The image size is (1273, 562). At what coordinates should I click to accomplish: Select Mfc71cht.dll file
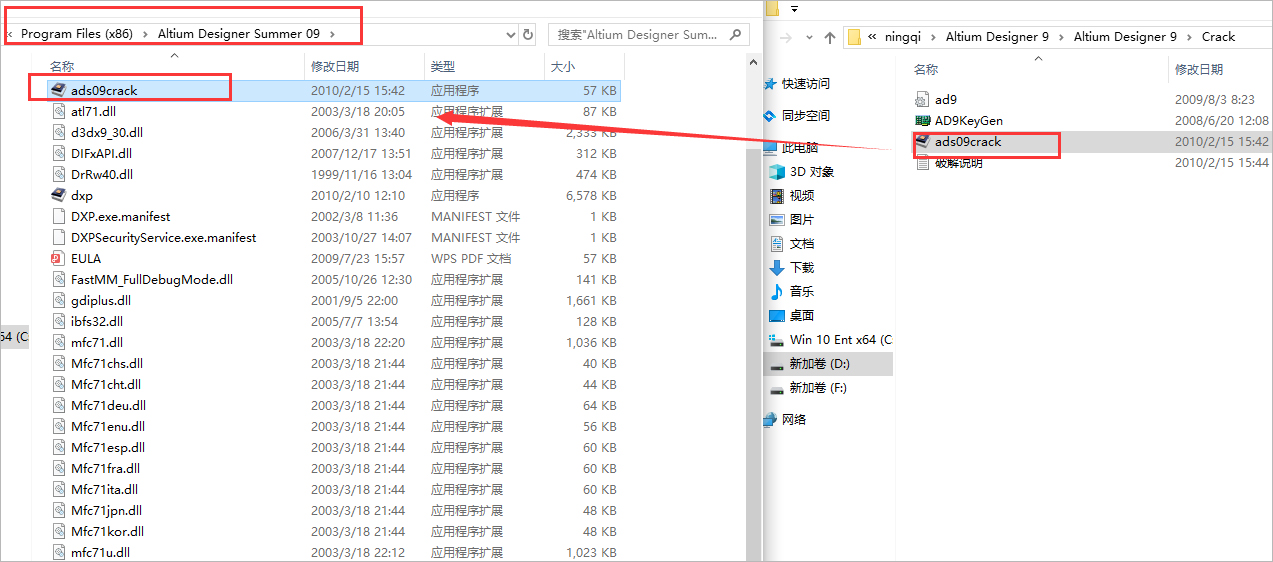point(105,384)
